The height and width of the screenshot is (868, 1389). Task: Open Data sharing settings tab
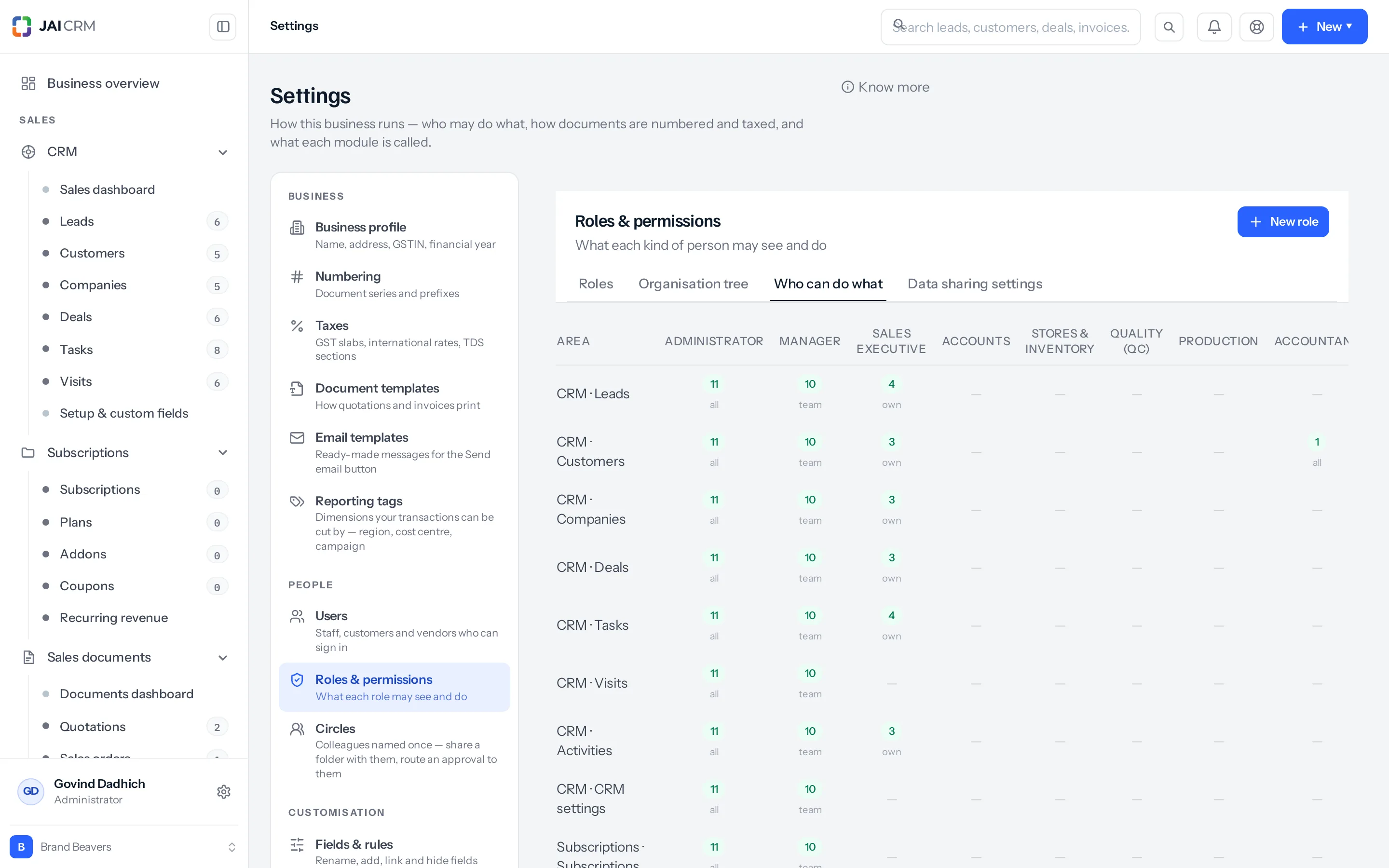[x=975, y=284]
